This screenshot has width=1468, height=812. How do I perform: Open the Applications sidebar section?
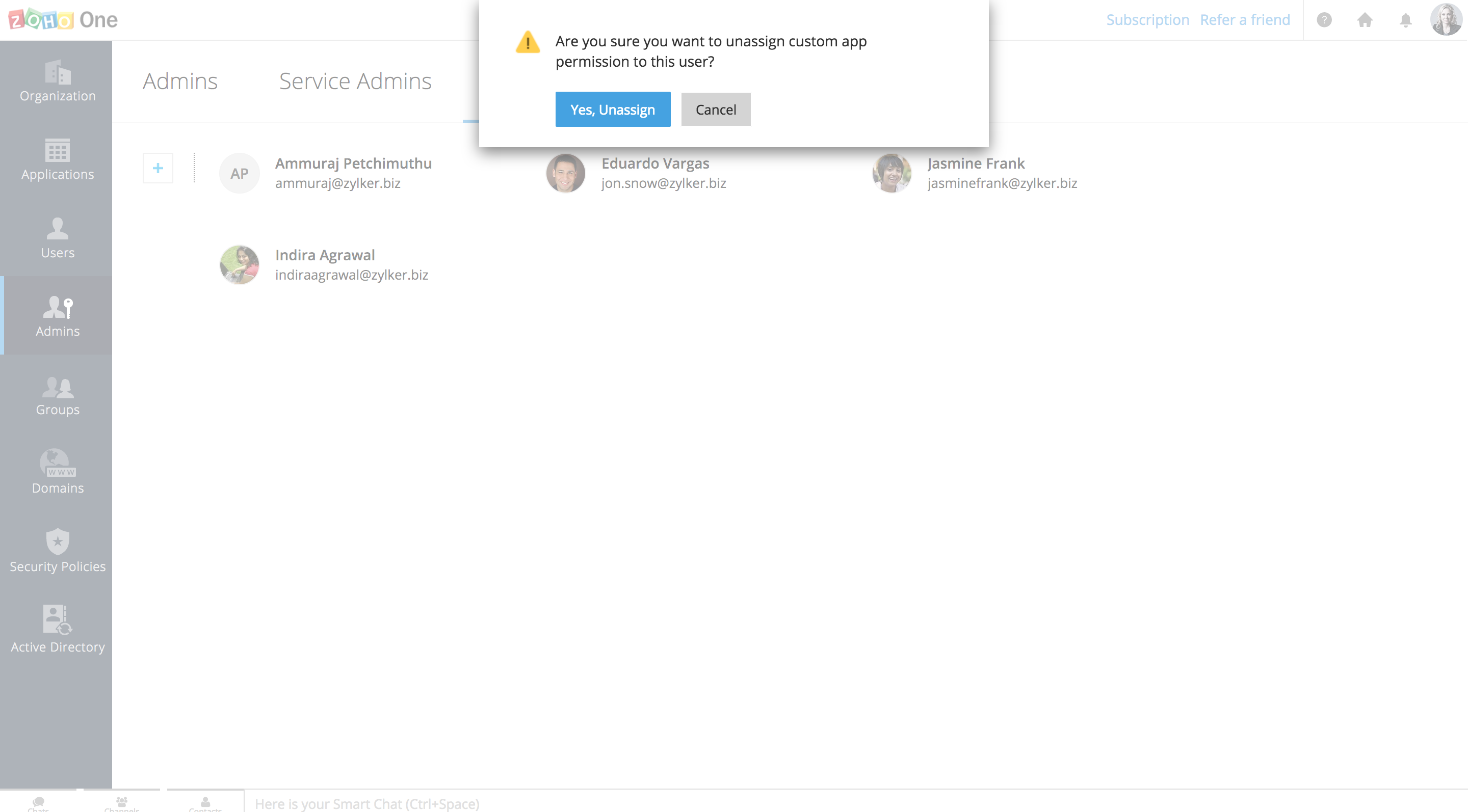pyautogui.click(x=58, y=159)
